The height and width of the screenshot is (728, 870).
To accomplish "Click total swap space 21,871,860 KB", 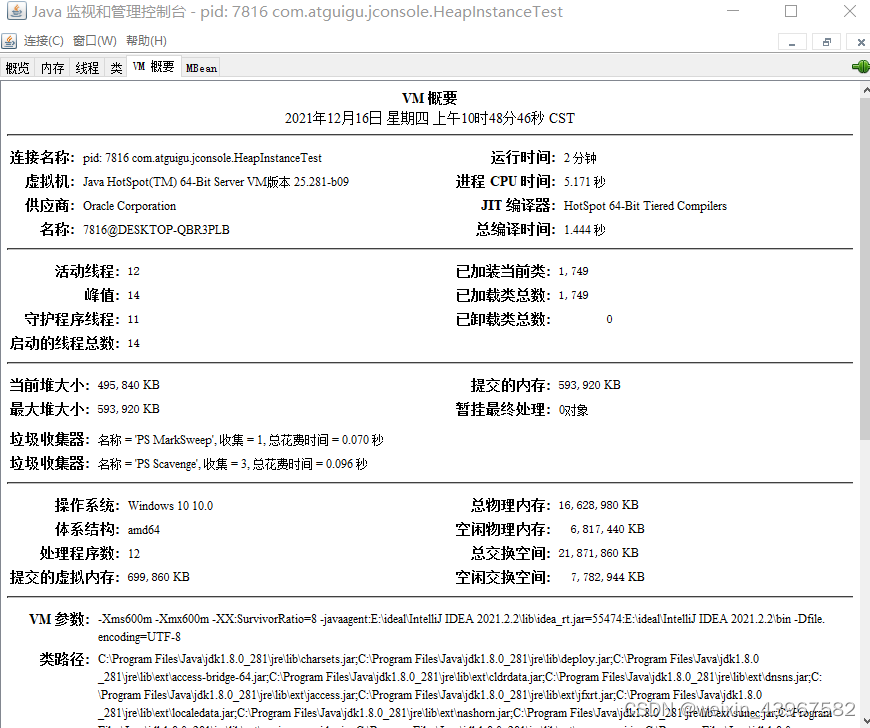I will point(598,553).
